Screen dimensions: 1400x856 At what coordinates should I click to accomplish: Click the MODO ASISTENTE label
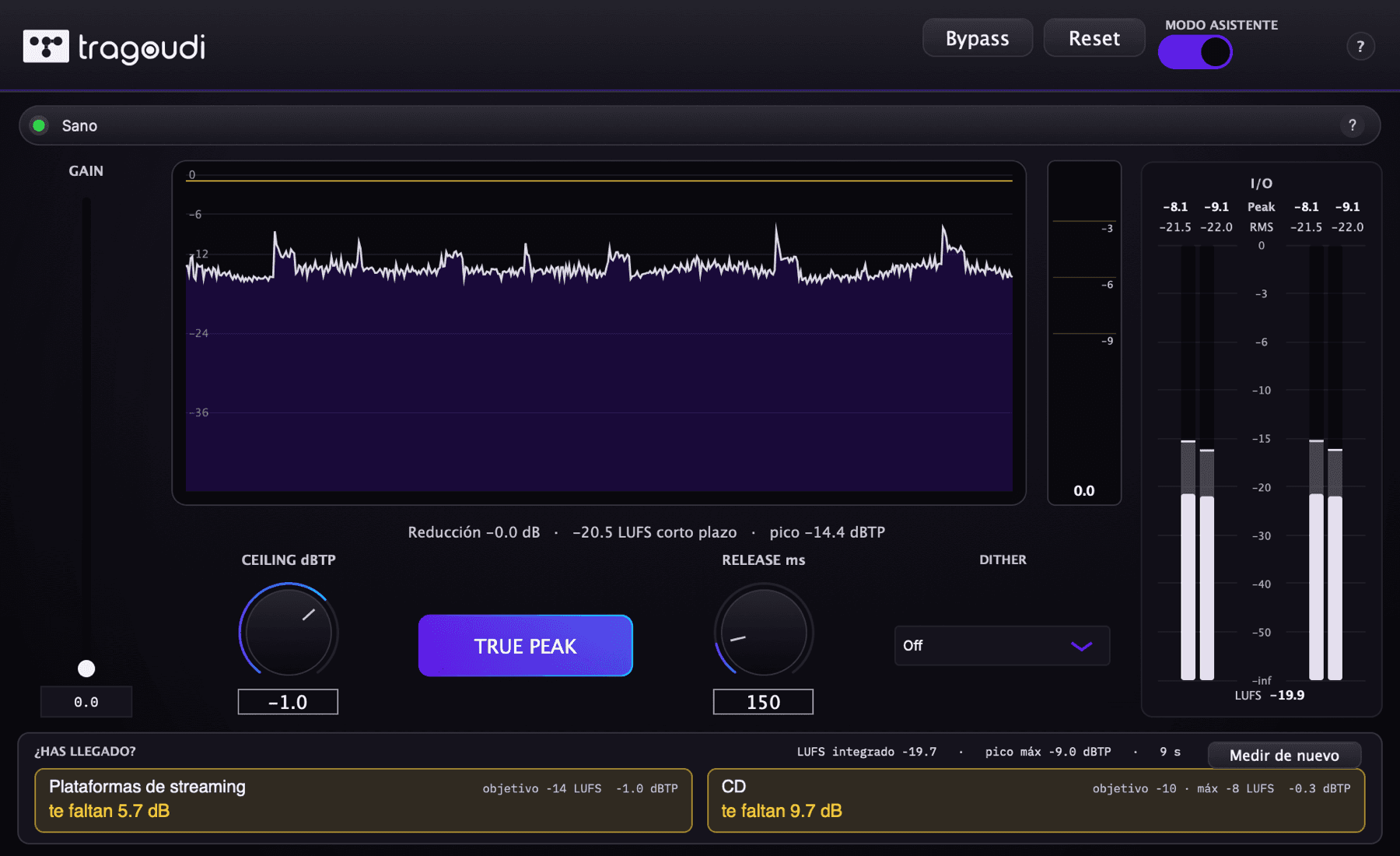[x=1221, y=25]
